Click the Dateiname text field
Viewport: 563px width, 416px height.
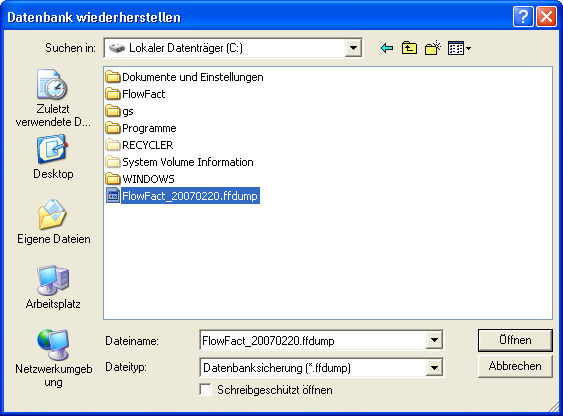pos(313,340)
